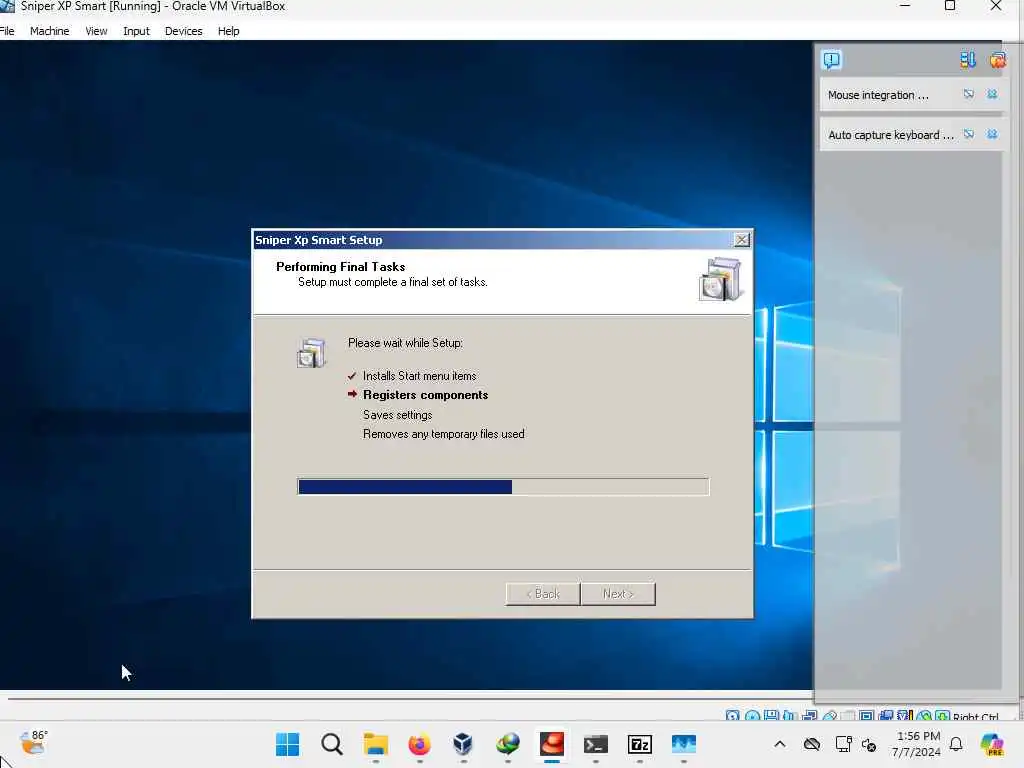The height and width of the screenshot is (768, 1024).
Task: Open 7-Zip from taskbar
Action: 639,744
